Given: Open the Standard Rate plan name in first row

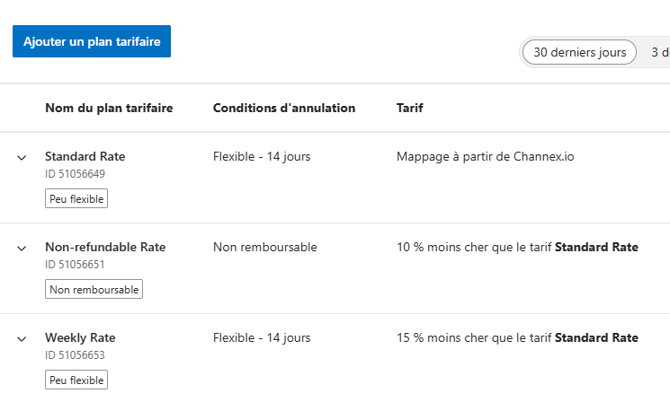Looking at the screenshot, I should [85, 156].
